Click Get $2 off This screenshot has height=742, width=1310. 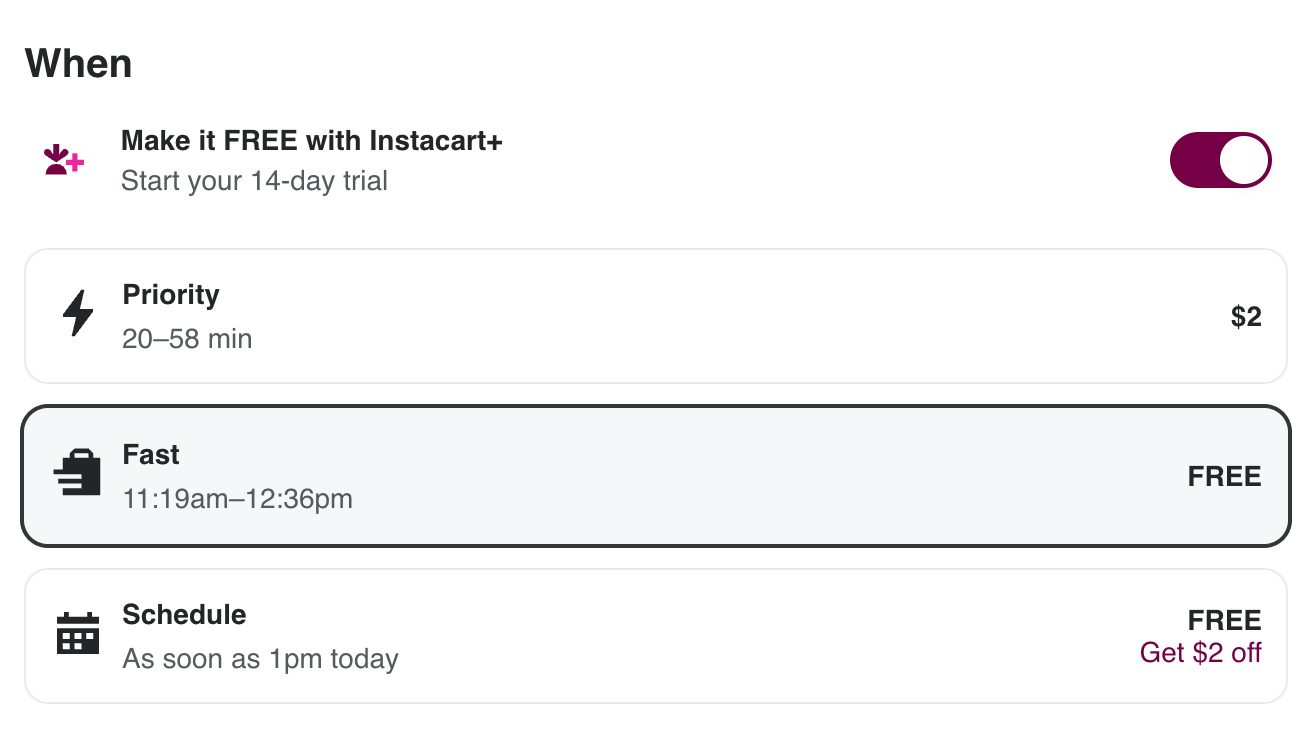(x=1200, y=652)
